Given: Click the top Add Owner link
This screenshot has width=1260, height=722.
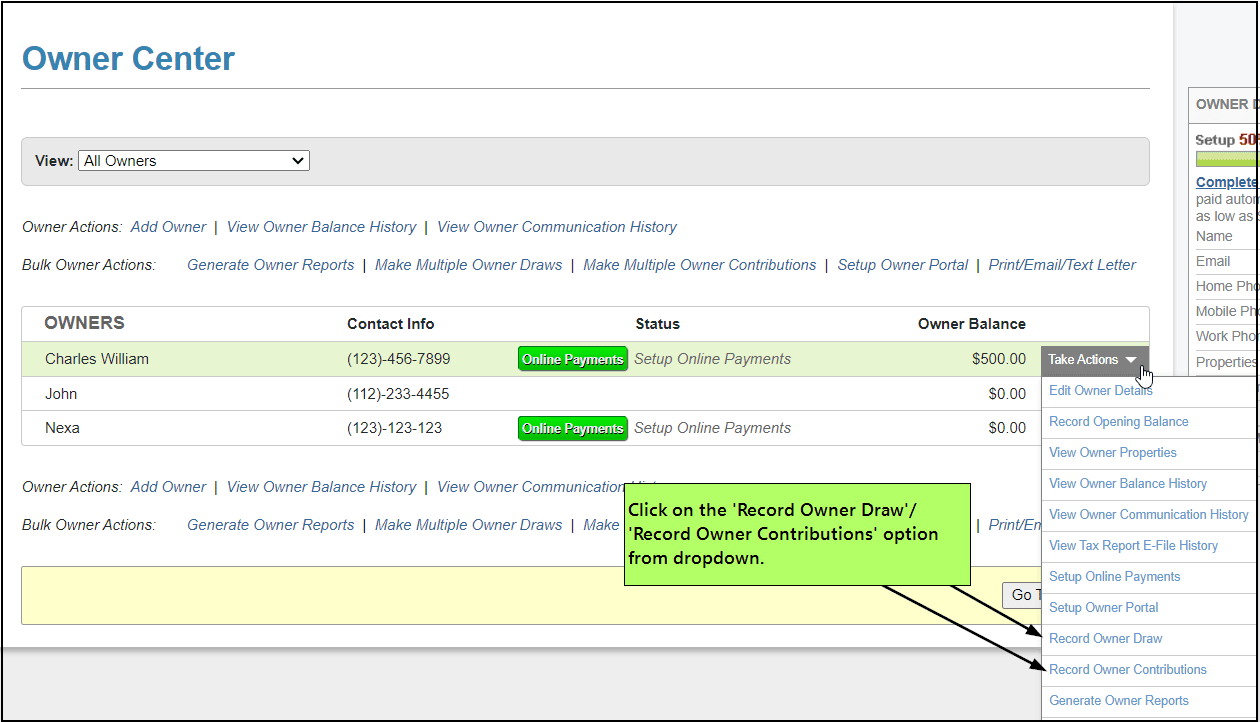Looking at the screenshot, I should point(168,227).
